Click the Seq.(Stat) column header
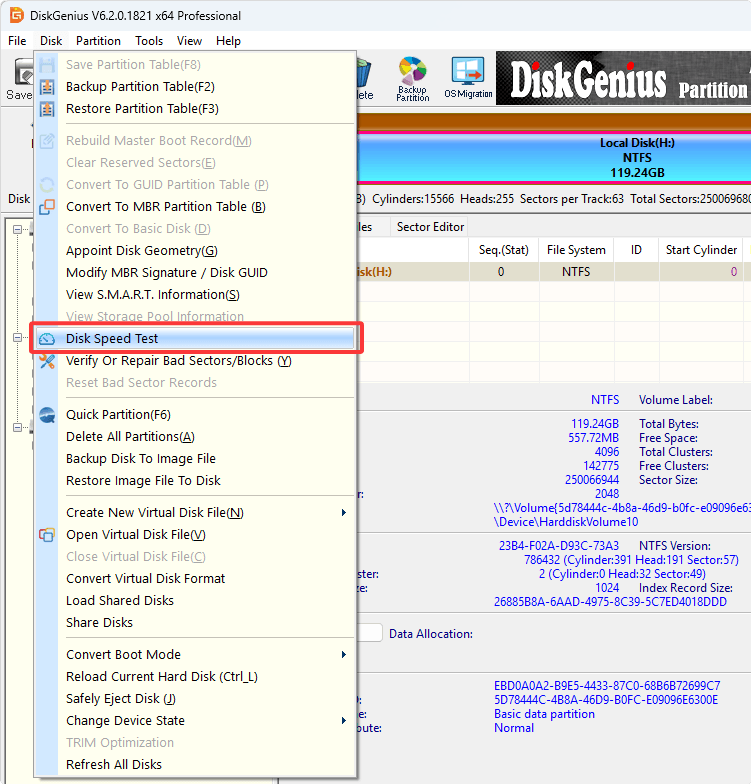 (x=504, y=250)
